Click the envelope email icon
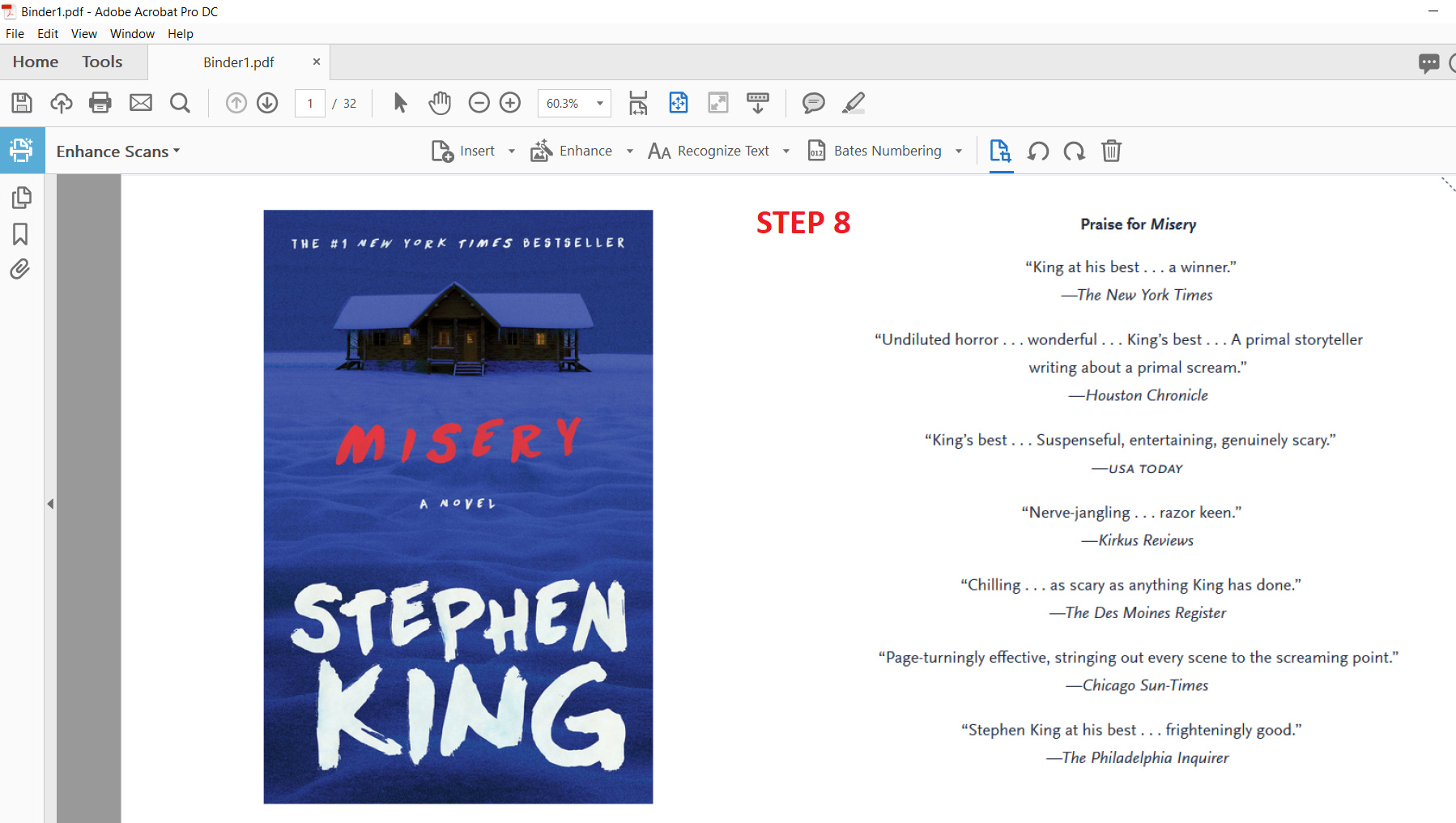 tap(141, 103)
